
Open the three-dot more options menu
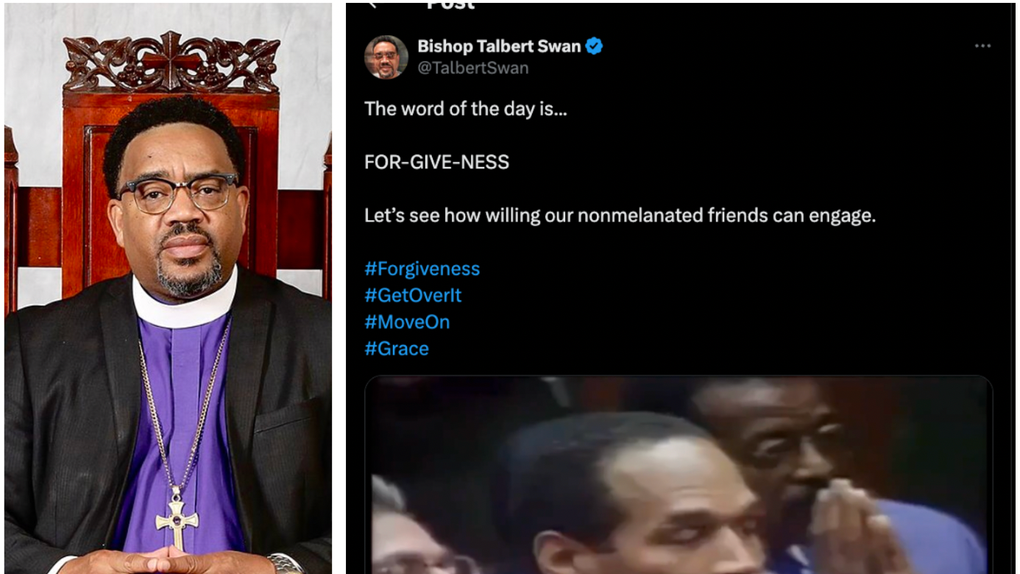(982, 46)
